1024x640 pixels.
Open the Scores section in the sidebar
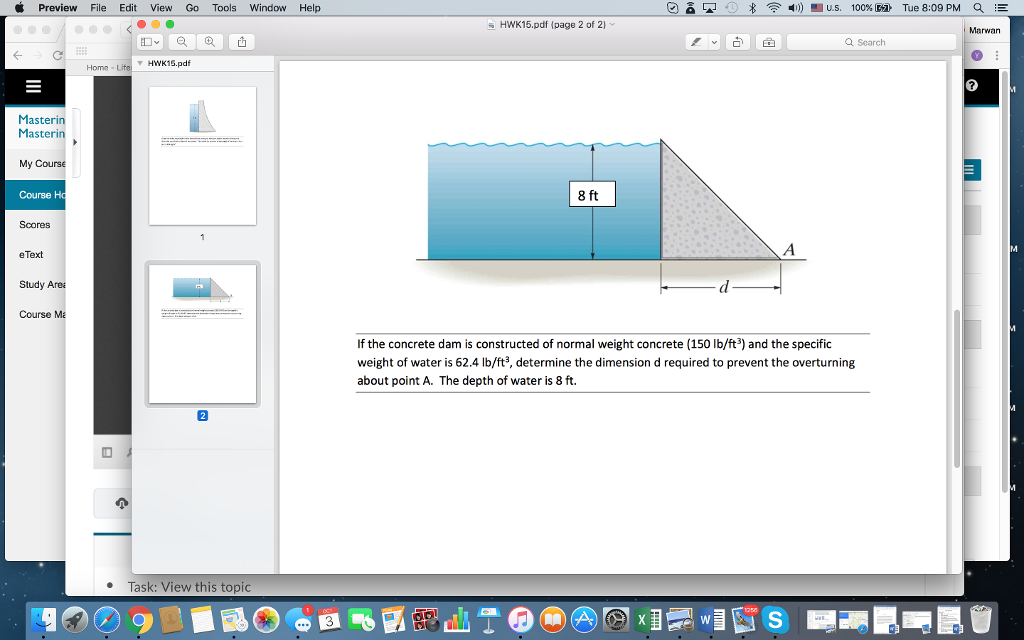coord(35,225)
